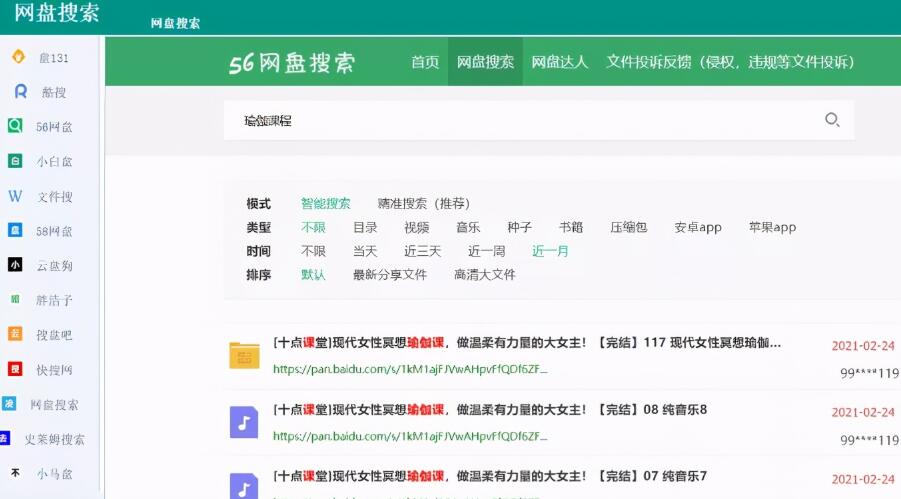This screenshot has height=499, width=901.
Task: Click the 胖洁子 sidebar icon
Action: (x=15, y=299)
